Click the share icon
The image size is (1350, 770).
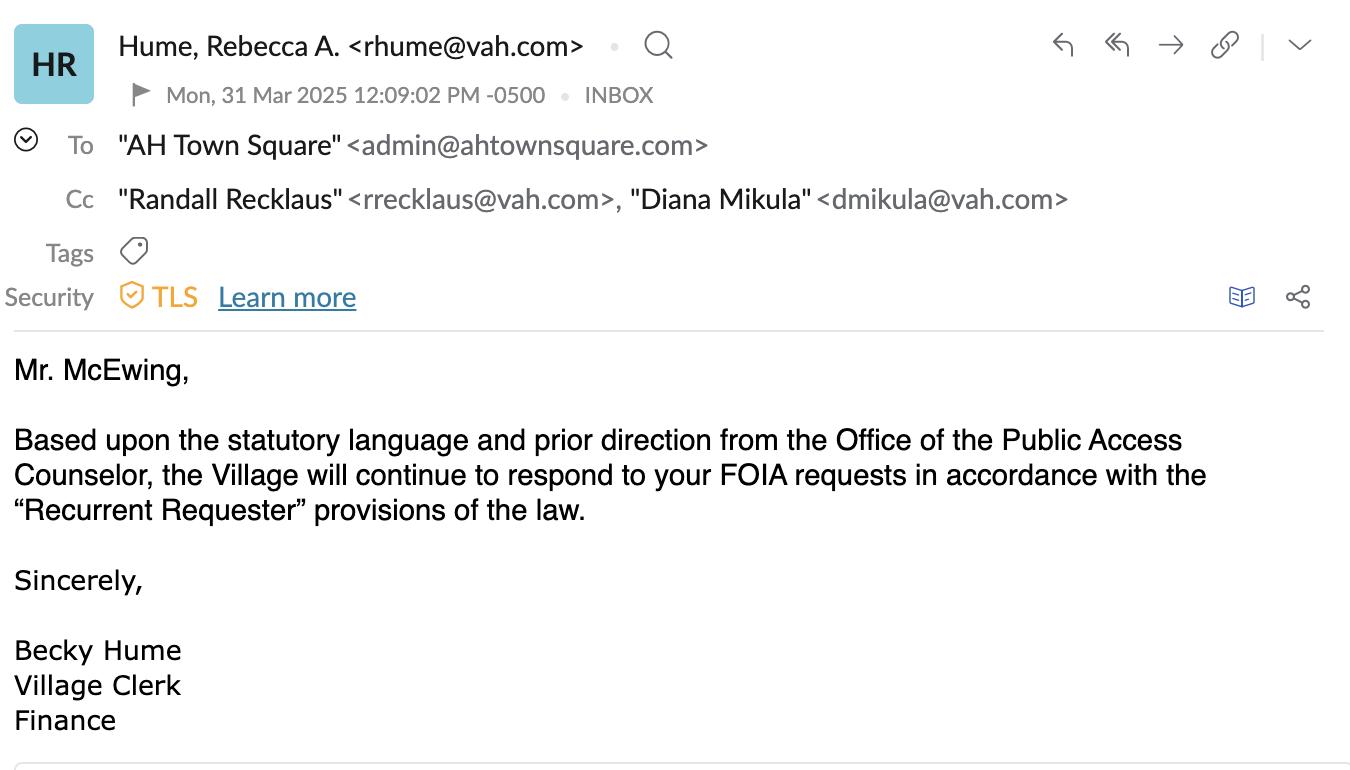click(x=1298, y=297)
